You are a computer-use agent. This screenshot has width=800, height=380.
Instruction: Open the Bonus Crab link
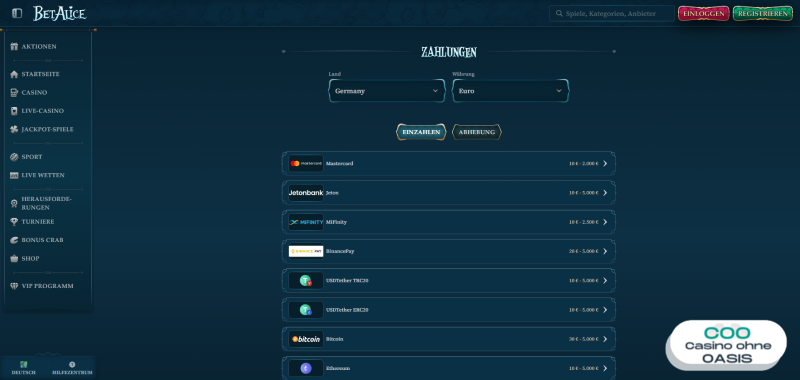click(42, 240)
